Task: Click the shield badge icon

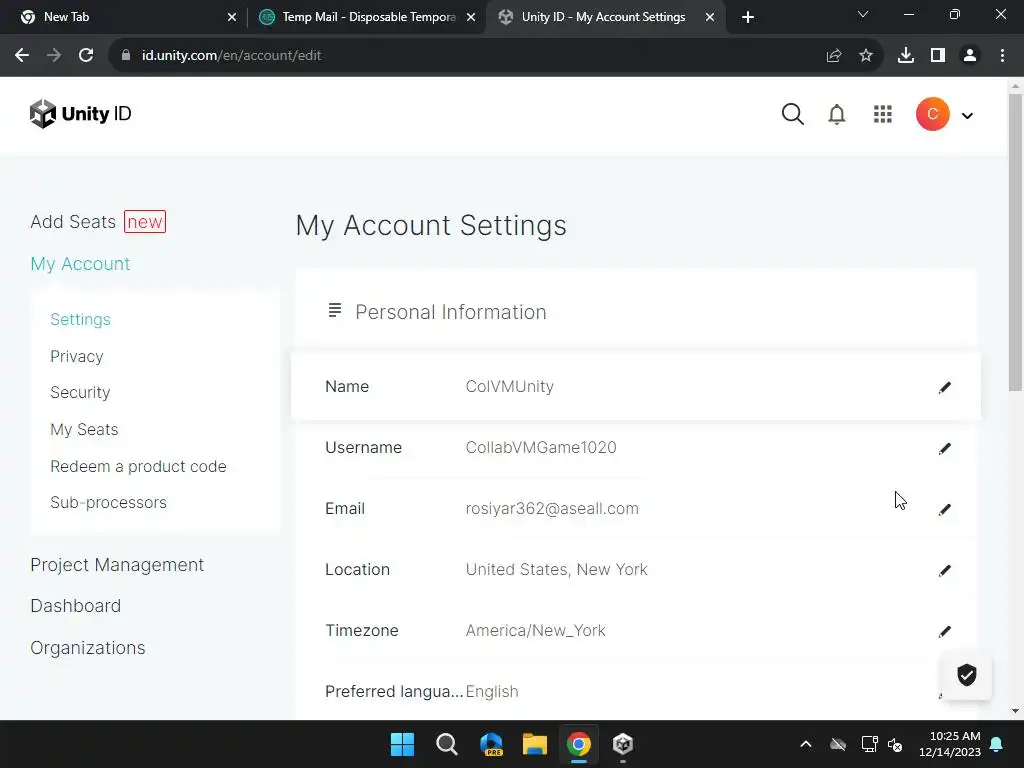Action: [x=967, y=675]
